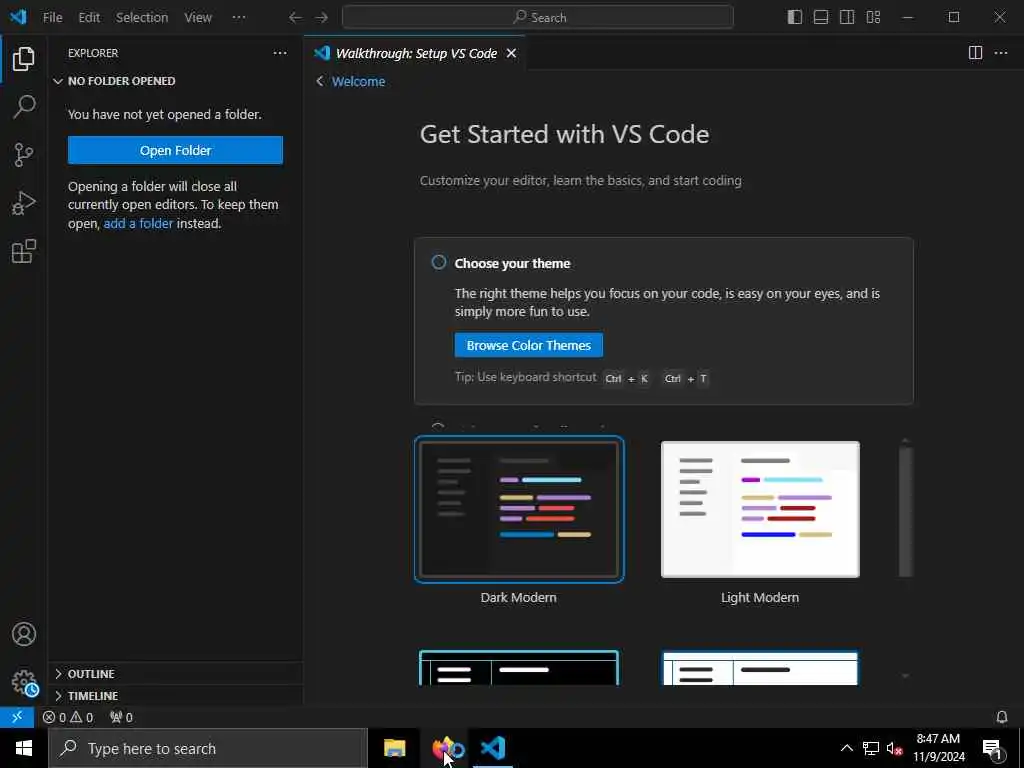The image size is (1024, 768).
Task: Open the Manage gear icon
Action: point(24,682)
